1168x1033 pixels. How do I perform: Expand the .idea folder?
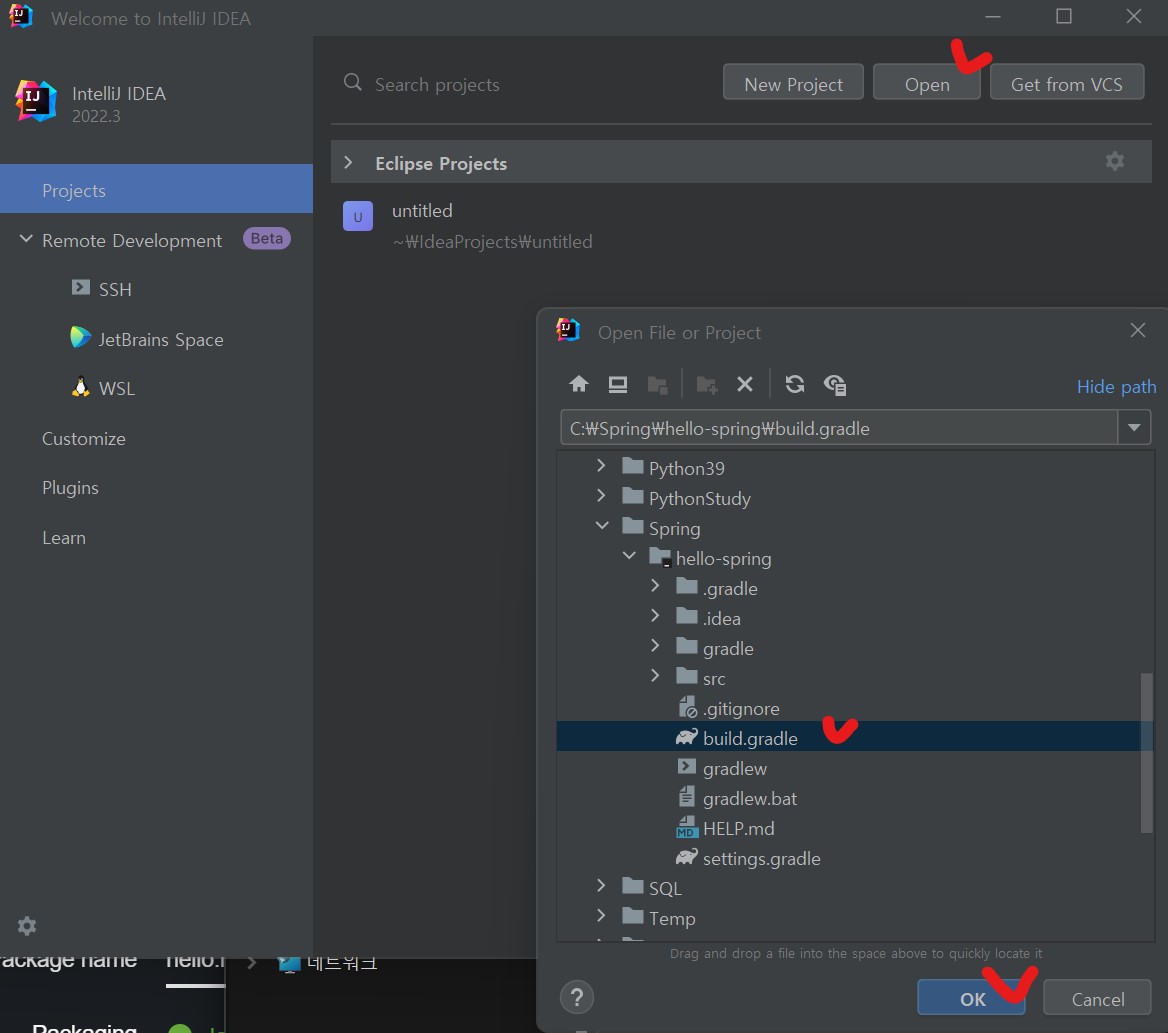coord(655,616)
